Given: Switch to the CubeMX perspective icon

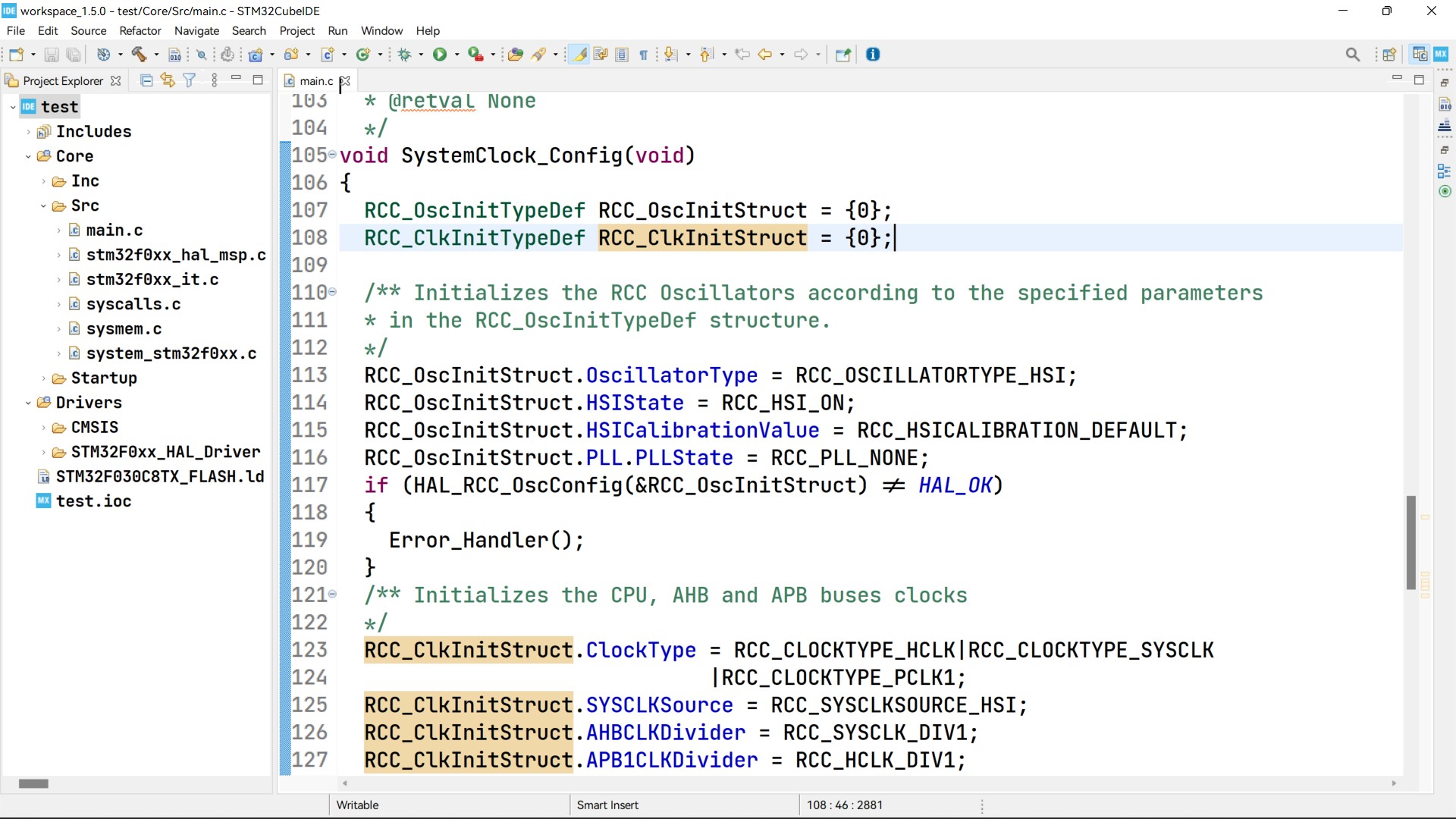Looking at the screenshot, I should coord(1441,55).
